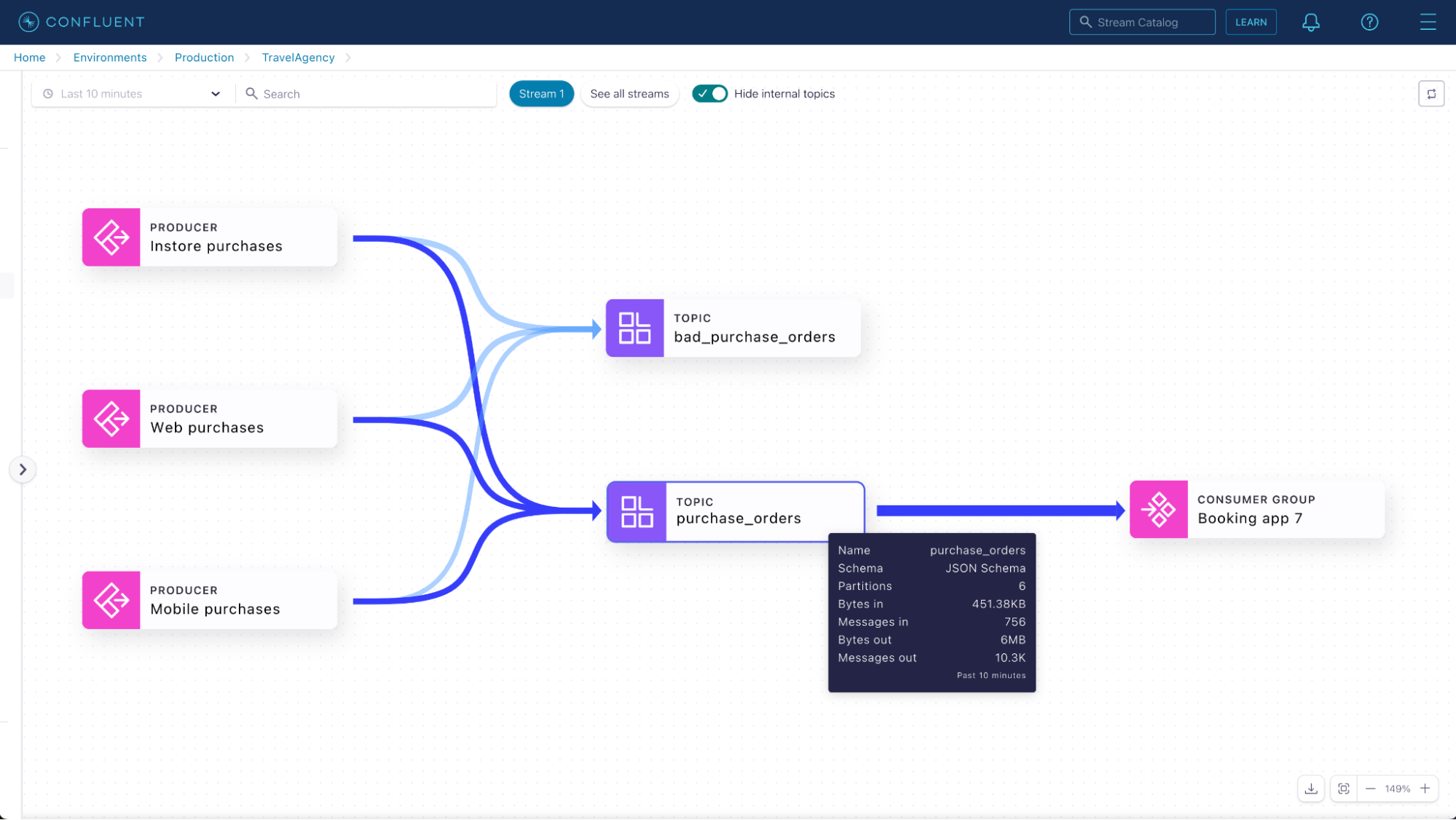The height and width of the screenshot is (820, 1456).
Task: Click the Stream Catalog search field
Action: 1141,22
